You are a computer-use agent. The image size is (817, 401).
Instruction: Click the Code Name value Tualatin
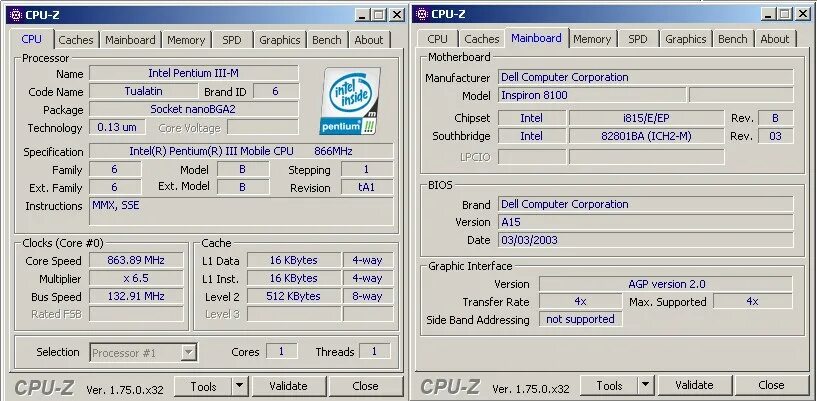pos(143,91)
